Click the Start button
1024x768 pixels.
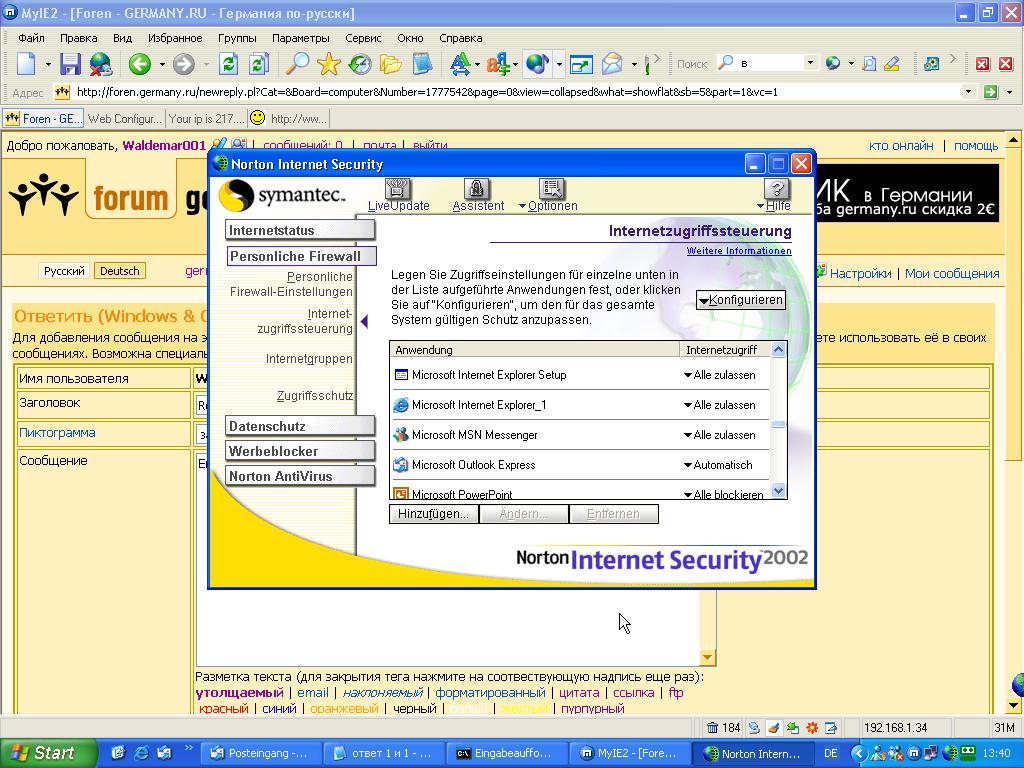47,753
